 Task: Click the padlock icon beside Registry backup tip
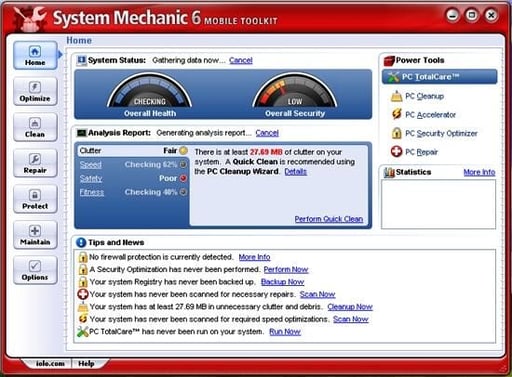pos(83,282)
